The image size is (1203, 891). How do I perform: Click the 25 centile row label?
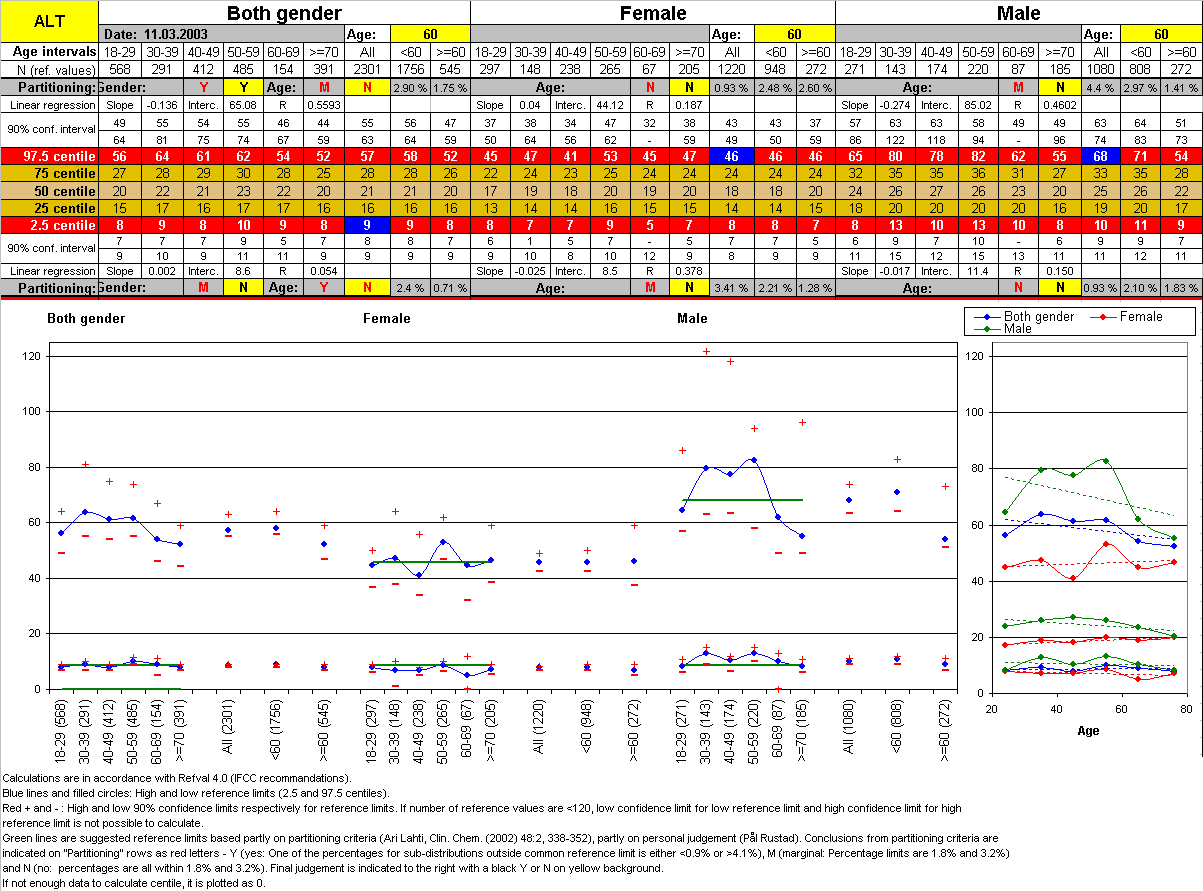[50, 208]
